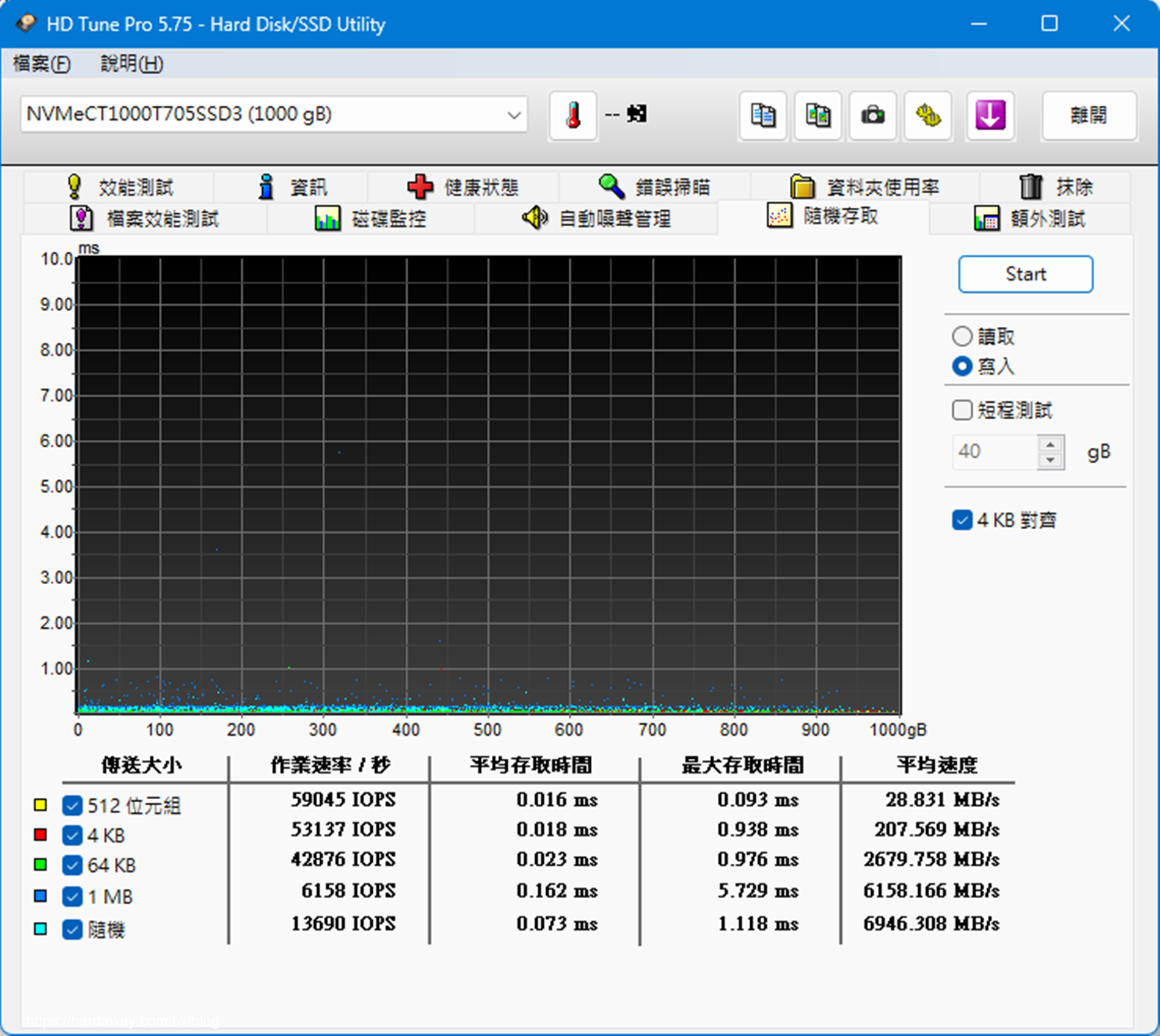
Task: Click the copy screenshot to clipboard icon
Action: 817,115
